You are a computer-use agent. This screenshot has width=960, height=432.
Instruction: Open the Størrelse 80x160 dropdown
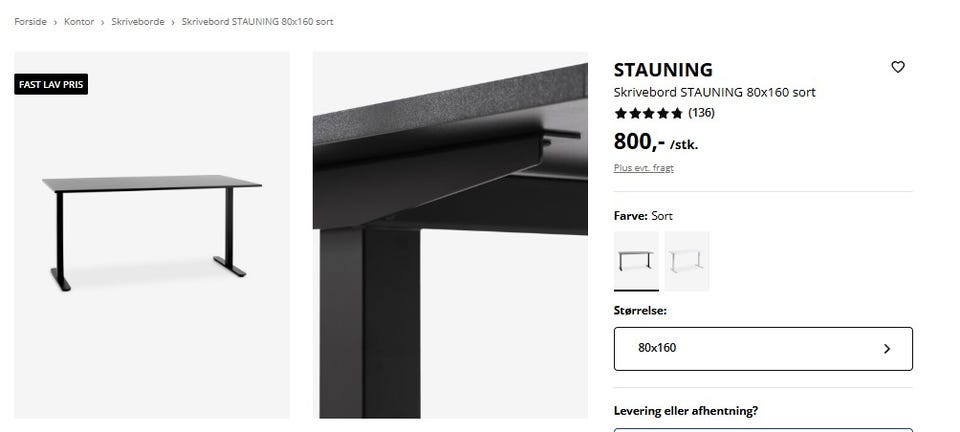click(762, 349)
